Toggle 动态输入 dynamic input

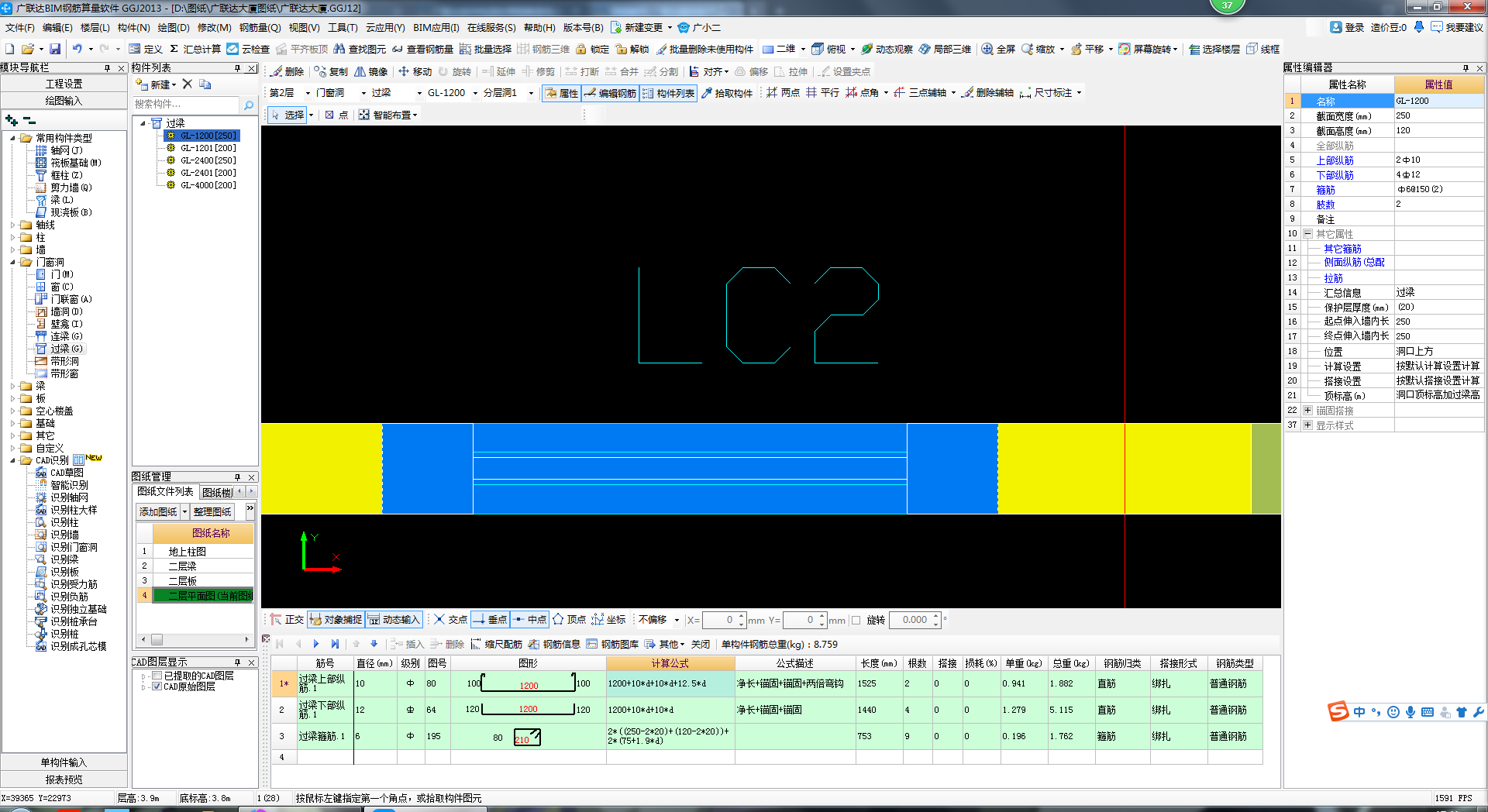click(394, 619)
